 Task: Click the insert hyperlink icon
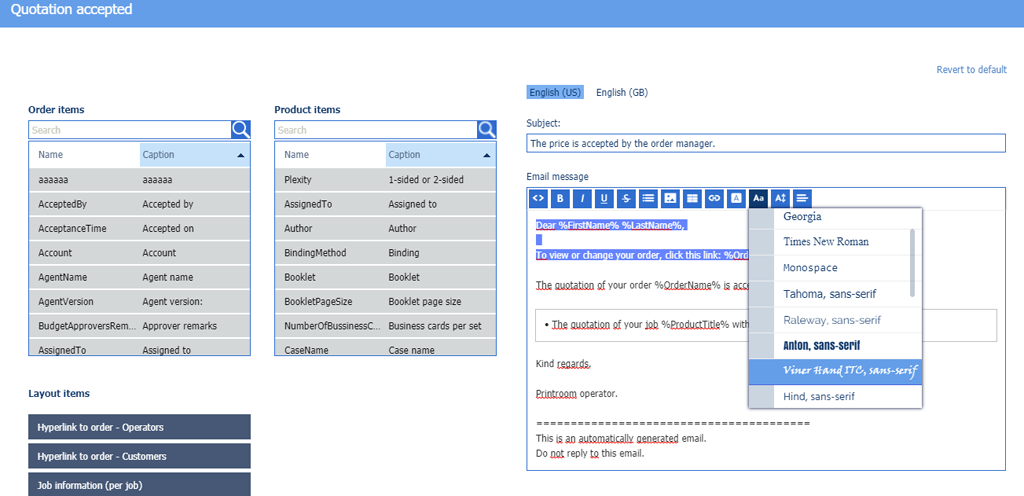714,198
